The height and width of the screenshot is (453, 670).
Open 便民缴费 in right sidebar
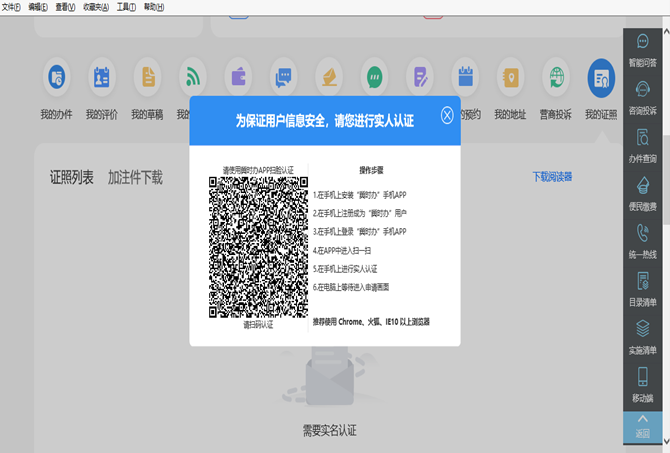[643, 192]
